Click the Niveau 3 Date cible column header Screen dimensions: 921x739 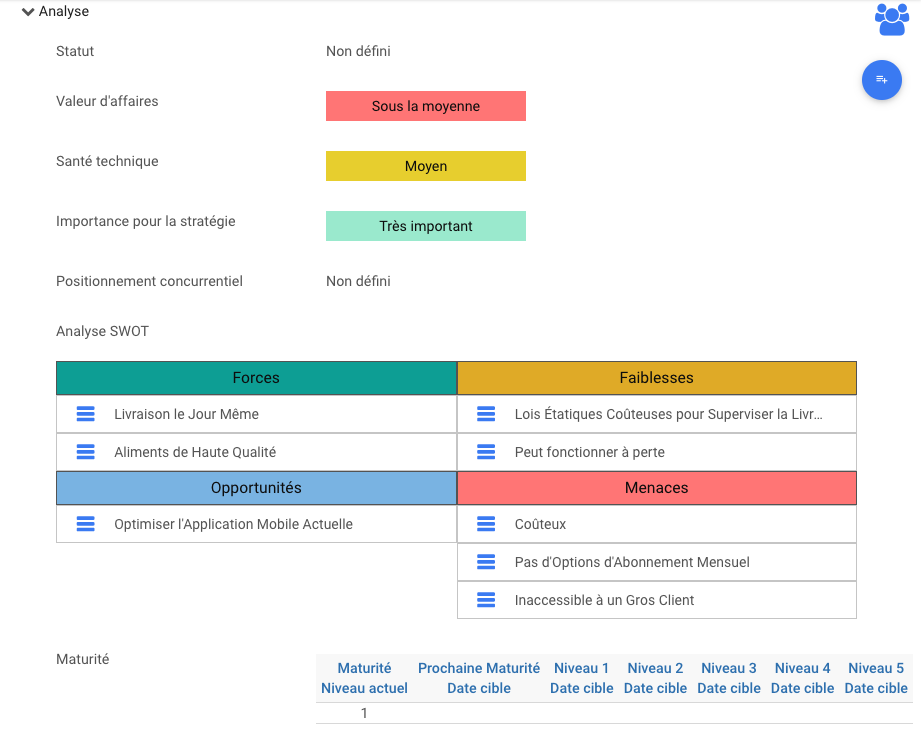click(x=729, y=678)
